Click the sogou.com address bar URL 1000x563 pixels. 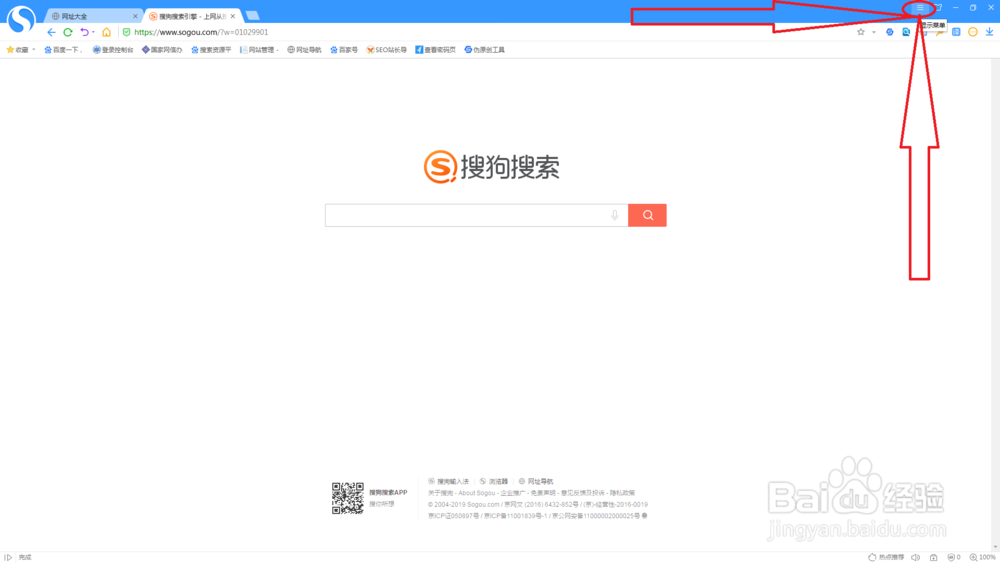(201, 32)
